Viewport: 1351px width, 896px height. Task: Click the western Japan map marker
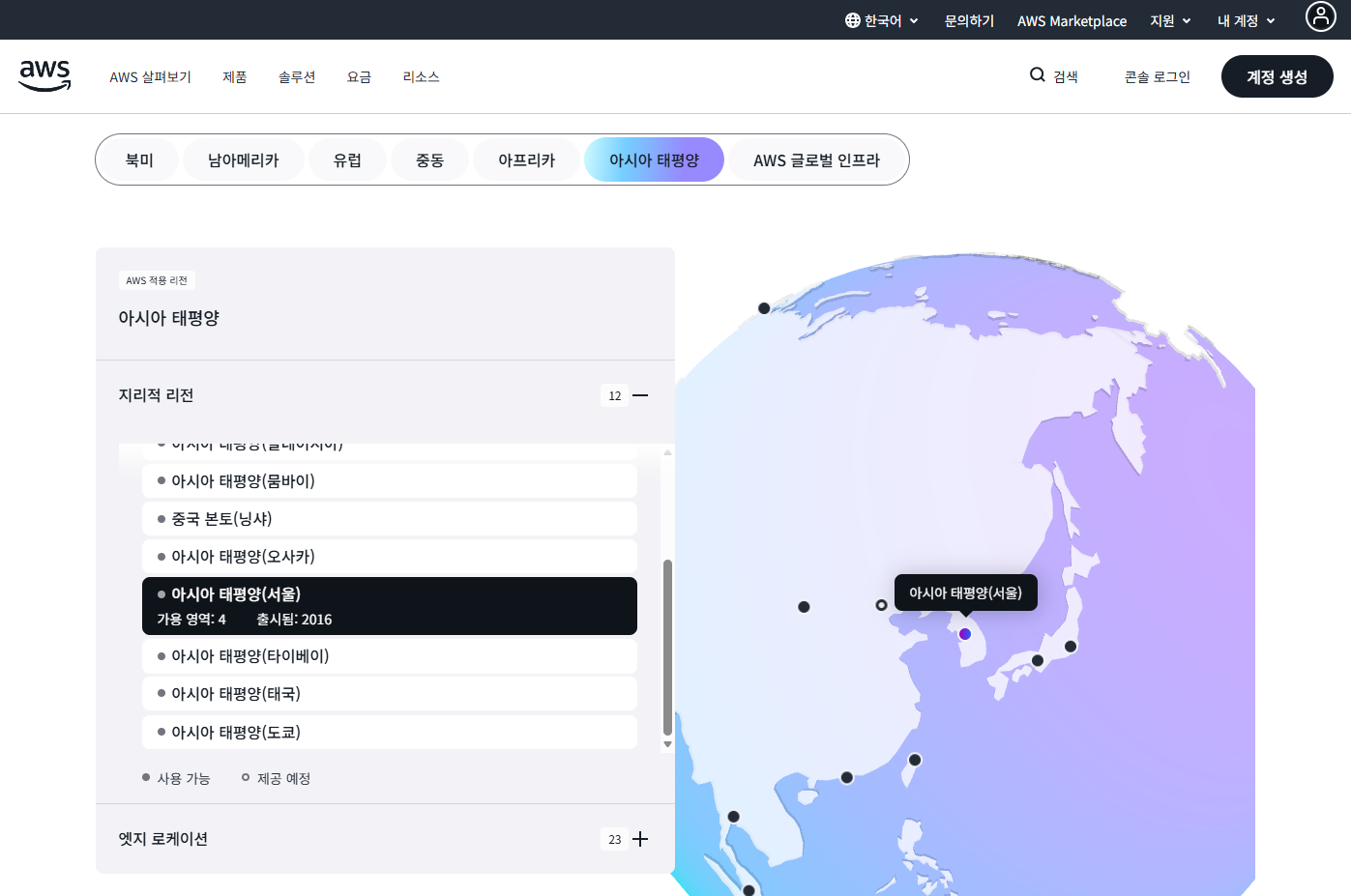(x=1038, y=661)
